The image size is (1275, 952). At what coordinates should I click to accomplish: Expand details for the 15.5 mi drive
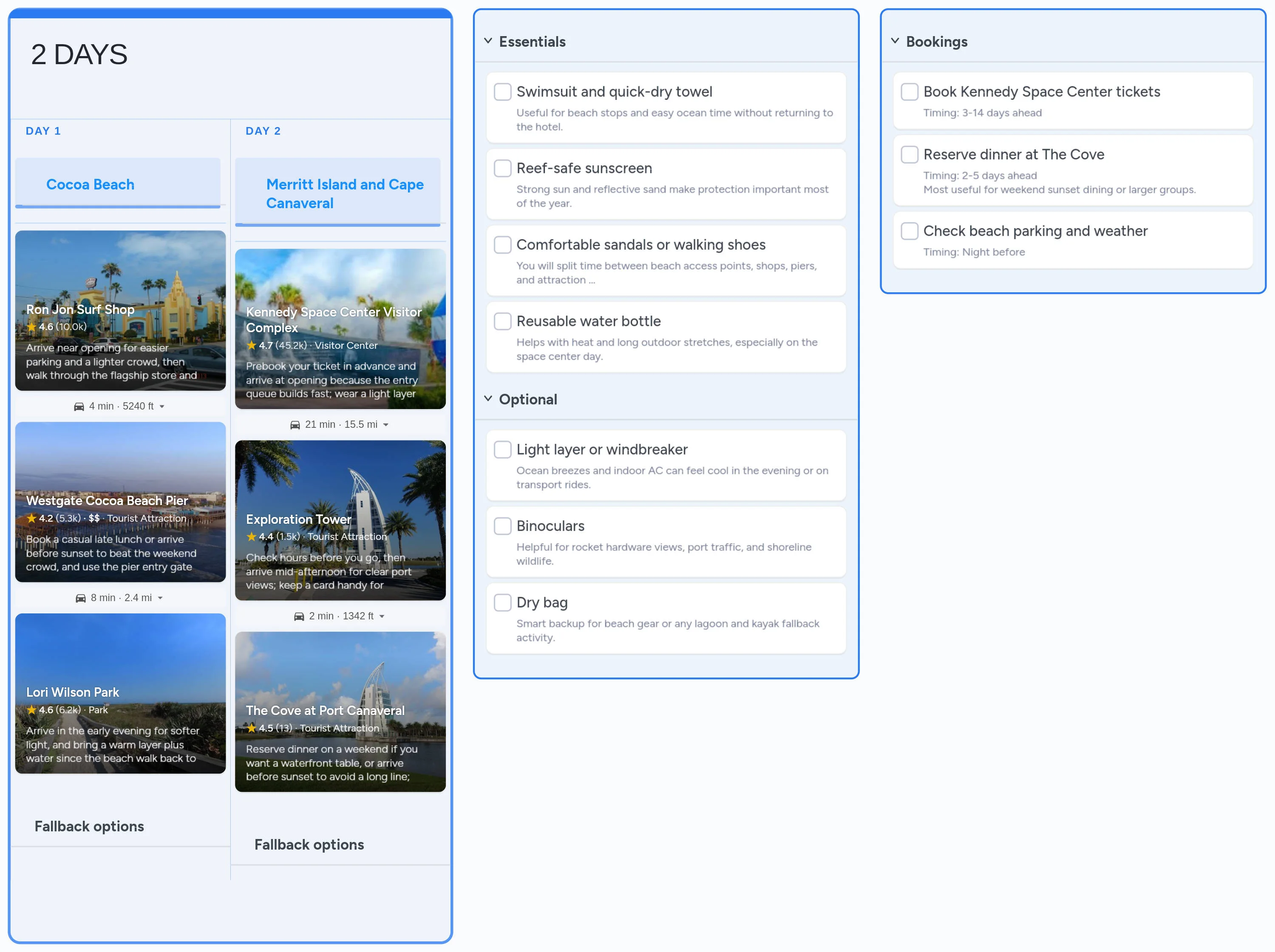[x=386, y=424]
